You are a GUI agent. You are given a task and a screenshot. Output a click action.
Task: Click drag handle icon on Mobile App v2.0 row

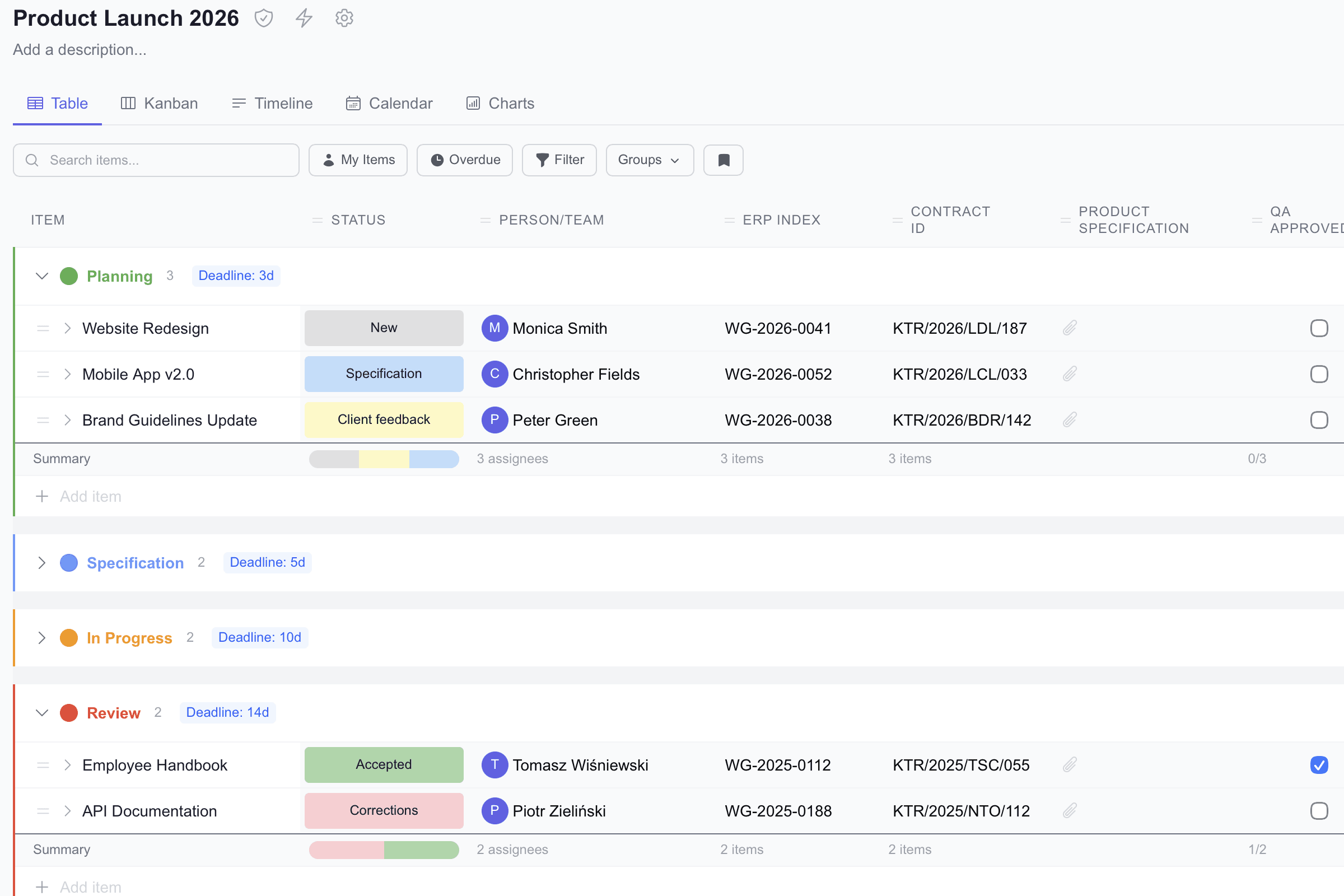coord(43,374)
